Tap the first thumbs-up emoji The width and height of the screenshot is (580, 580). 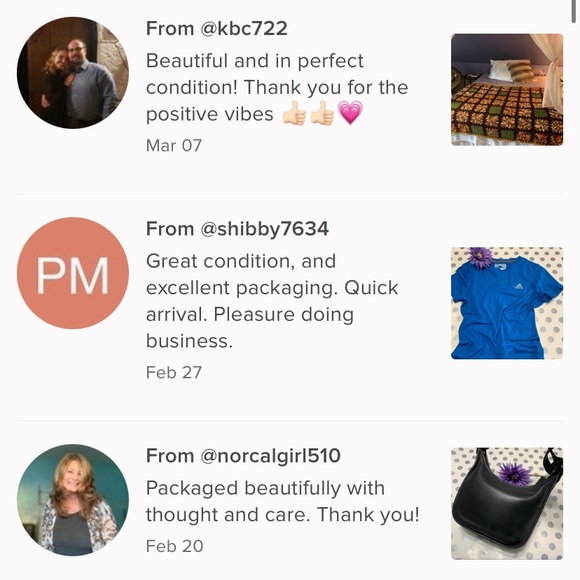tap(294, 113)
